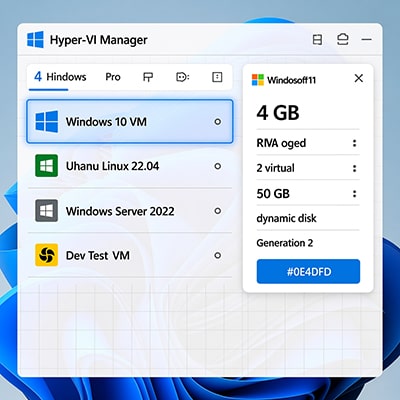Toggle the radio circle for Uhanu Linux 22.04
Image resolution: width=400 pixels, height=400 pixels.
point(218,166)
